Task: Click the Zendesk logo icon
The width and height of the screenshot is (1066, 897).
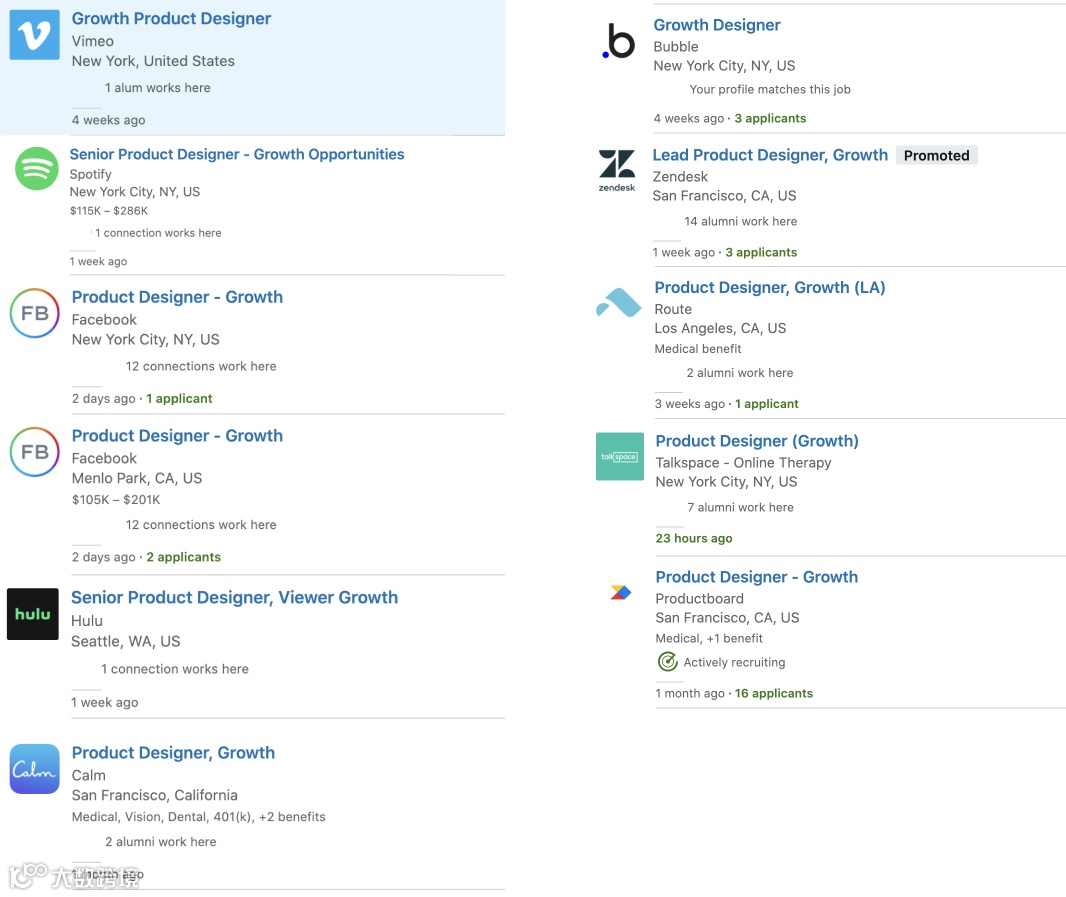Action: pos(617,170)
